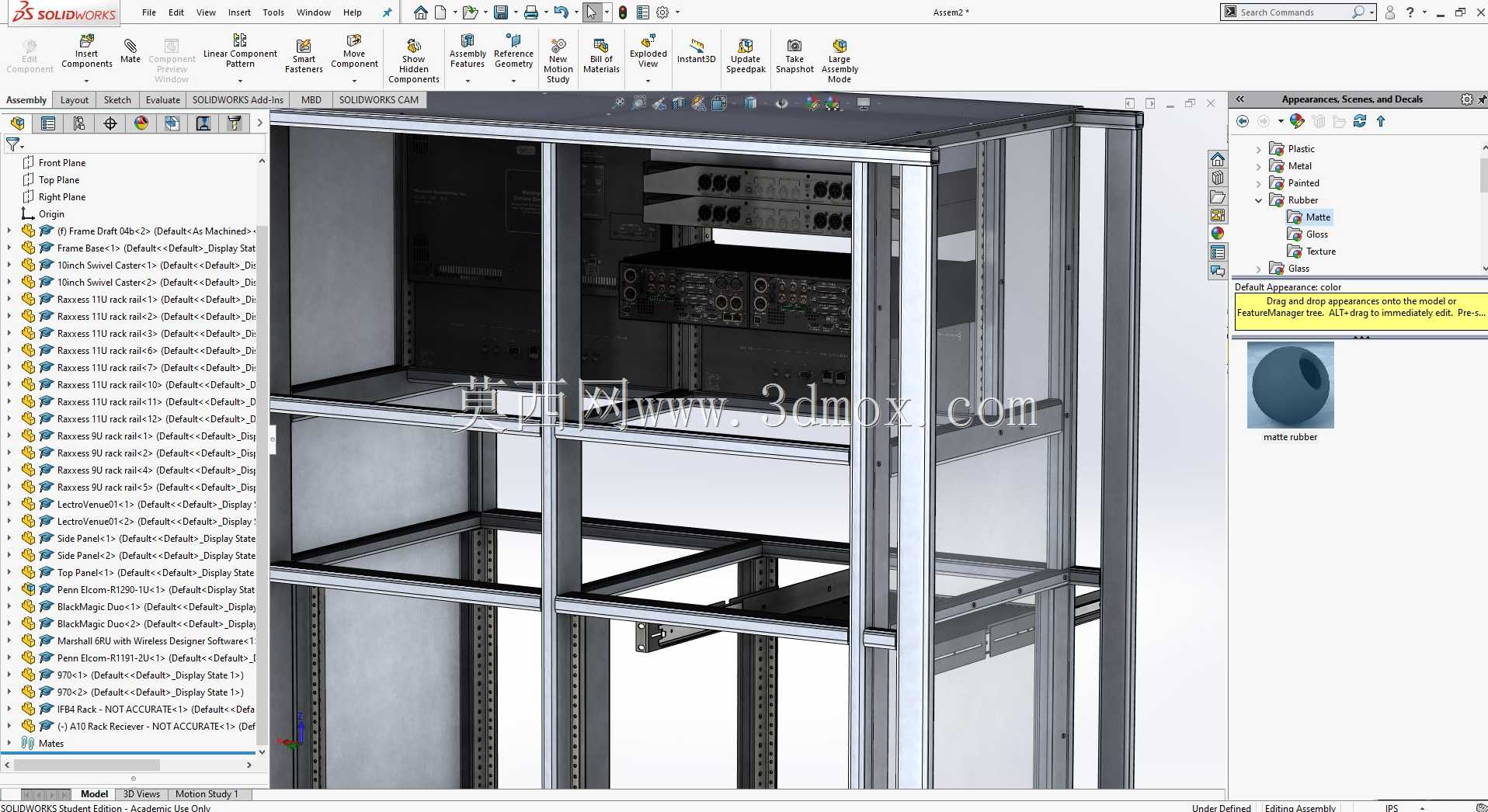Click the filter icon above the tree

13,144
